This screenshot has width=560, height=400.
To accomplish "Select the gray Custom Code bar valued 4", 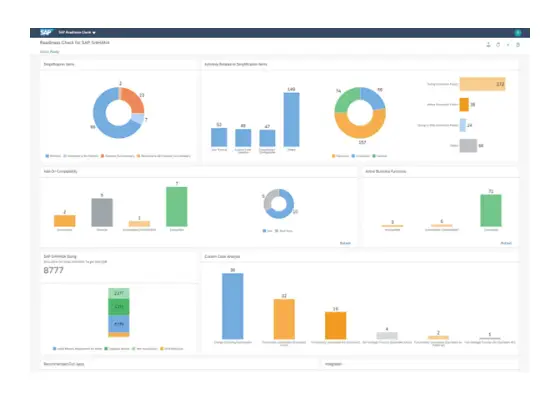I will [x=387, y=335].
